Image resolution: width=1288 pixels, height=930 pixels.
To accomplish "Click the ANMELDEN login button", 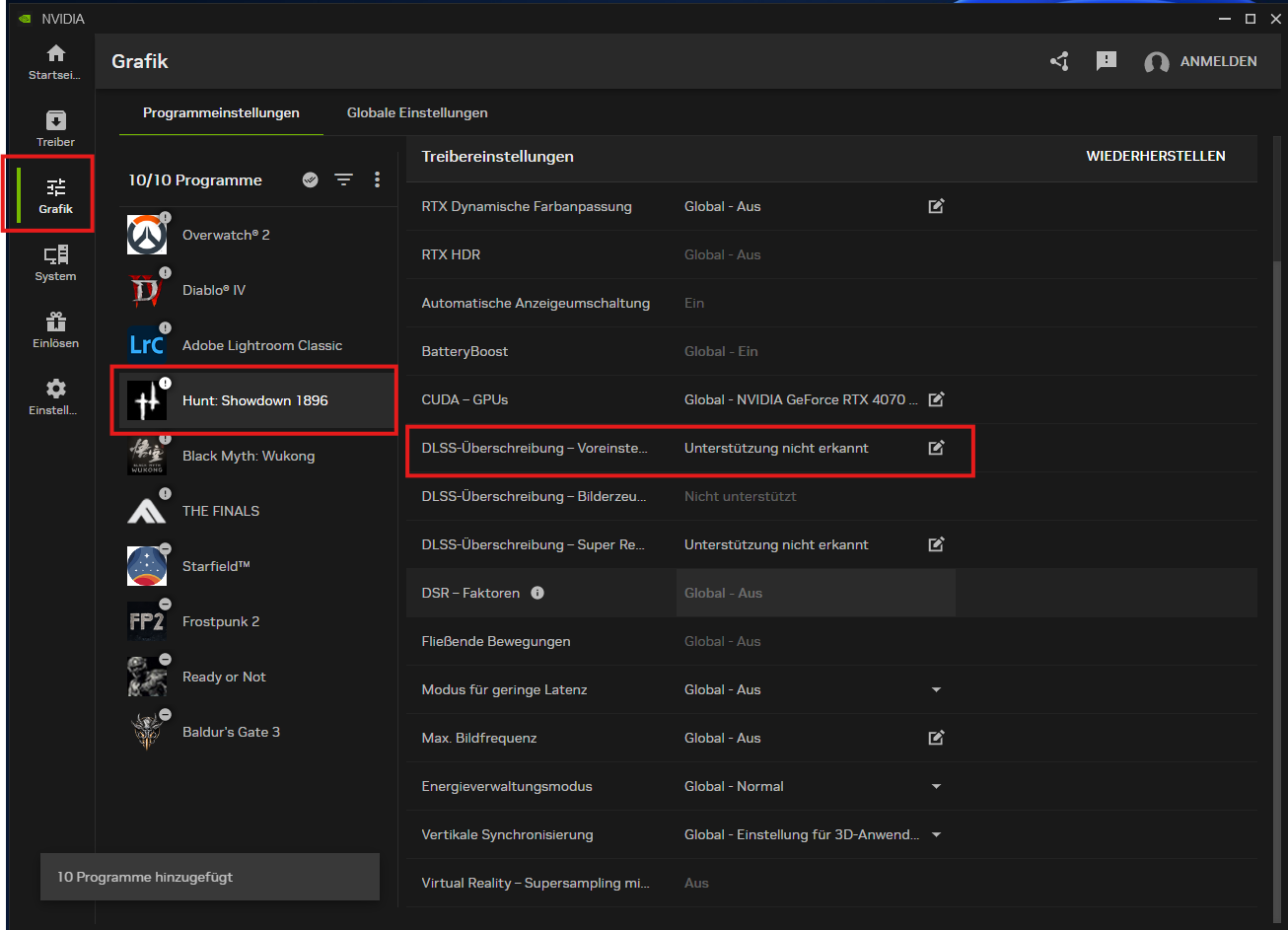I will (x=1218, y=61).
